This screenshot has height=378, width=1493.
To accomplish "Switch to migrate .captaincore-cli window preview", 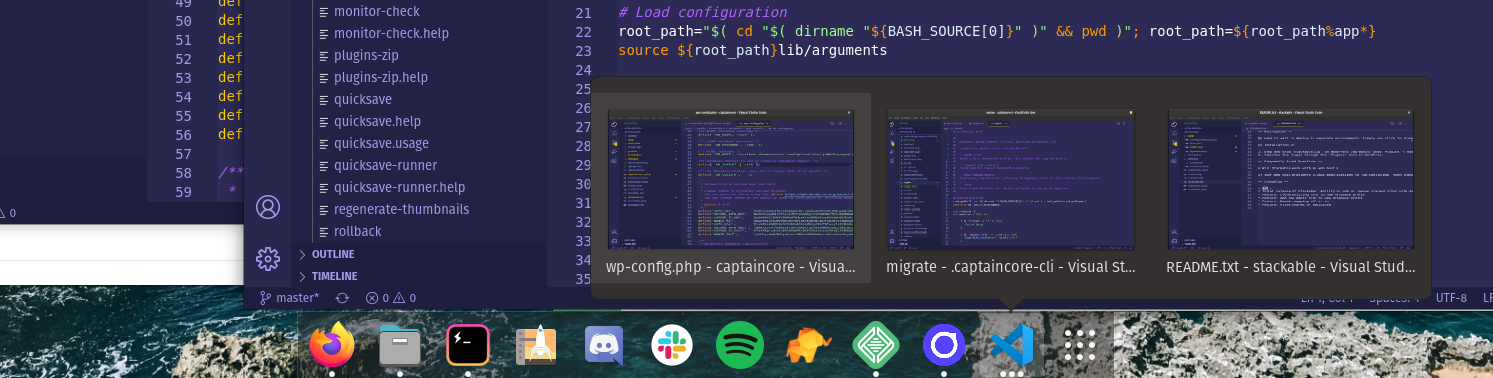I will point(1011,189).
